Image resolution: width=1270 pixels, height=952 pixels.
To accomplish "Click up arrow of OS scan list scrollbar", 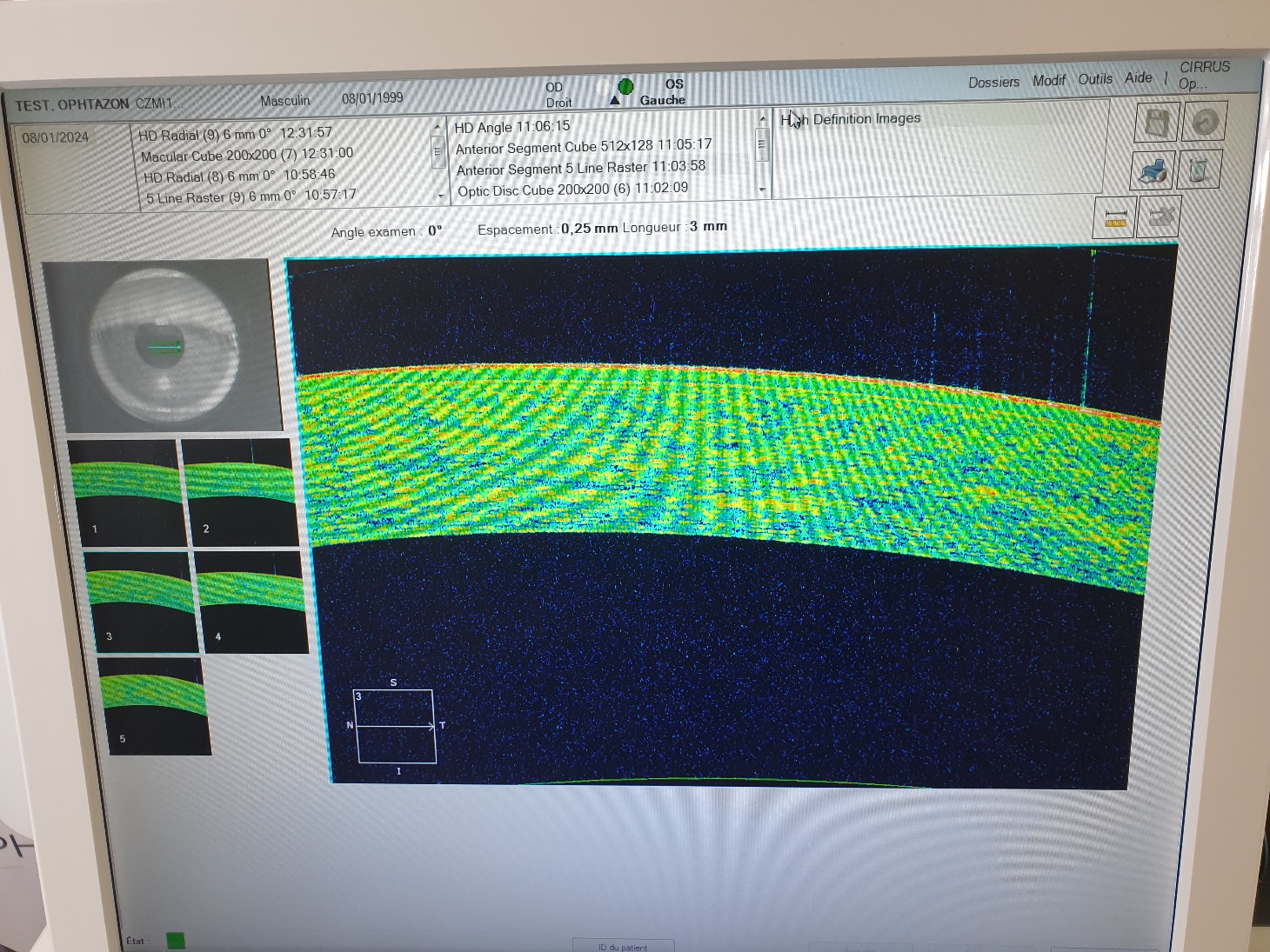I will click(763, 118).
